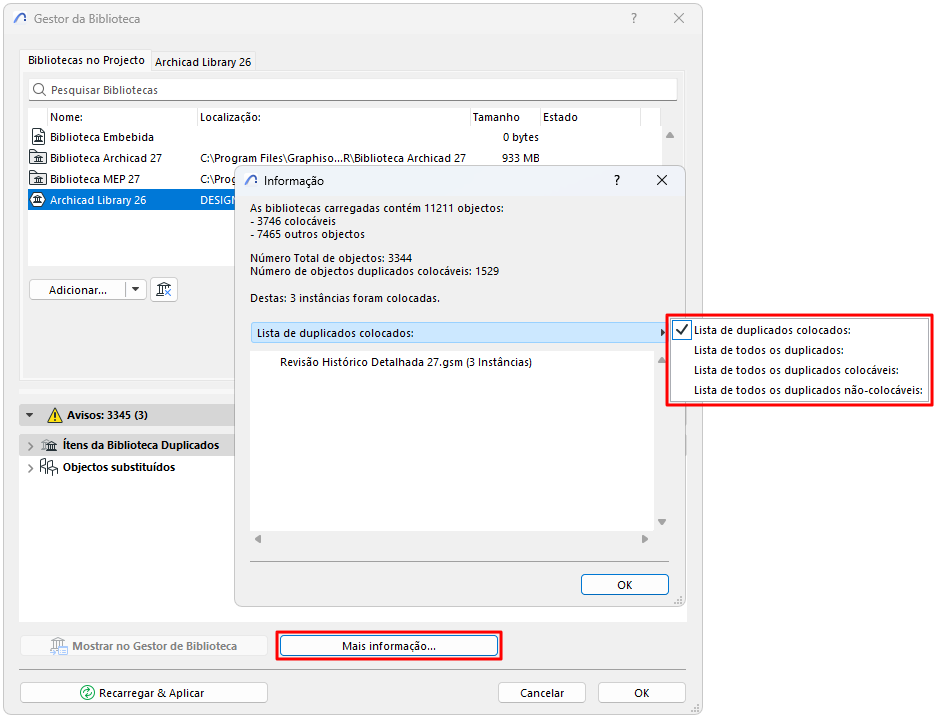Click OK in the Informação dialog

click(x=624, y=585)
